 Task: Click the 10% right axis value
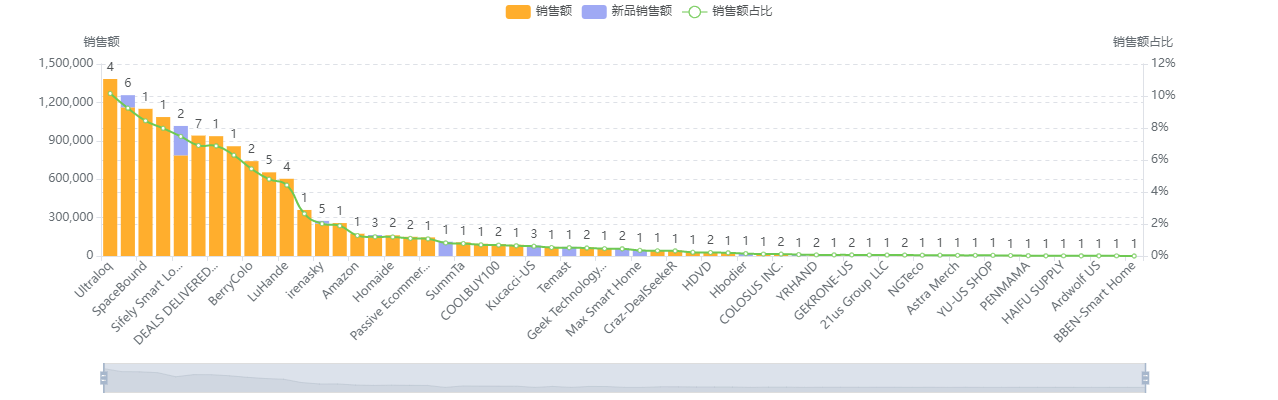tap(1164, 95)
